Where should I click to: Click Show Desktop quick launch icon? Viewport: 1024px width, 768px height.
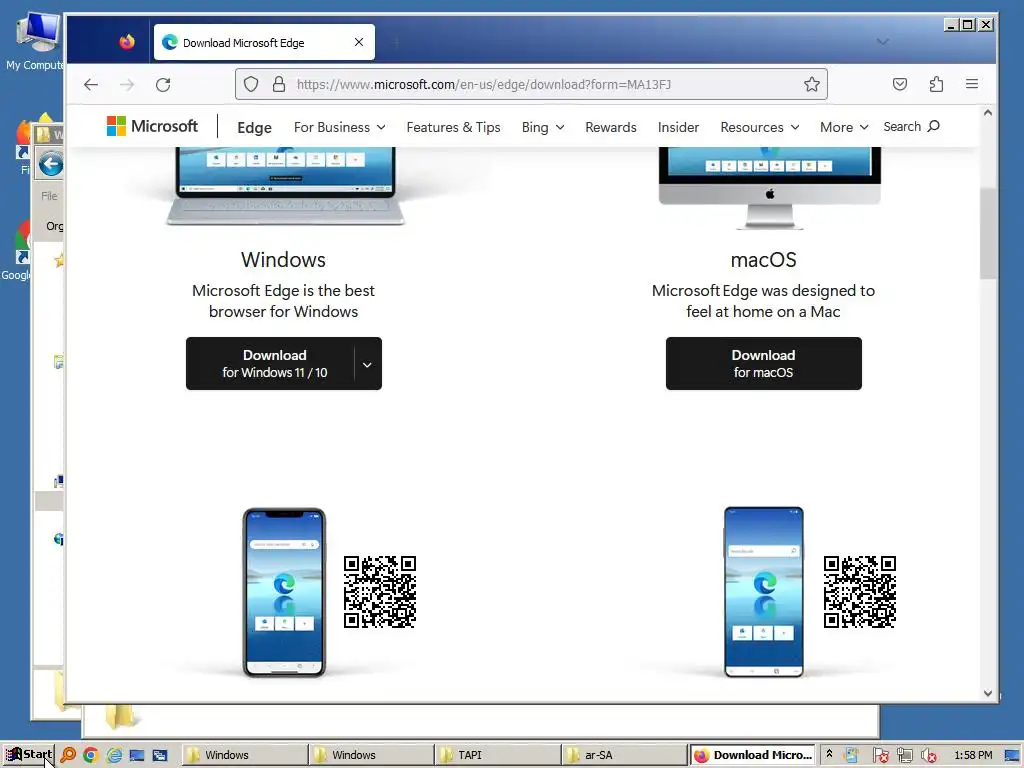point(137,755)
